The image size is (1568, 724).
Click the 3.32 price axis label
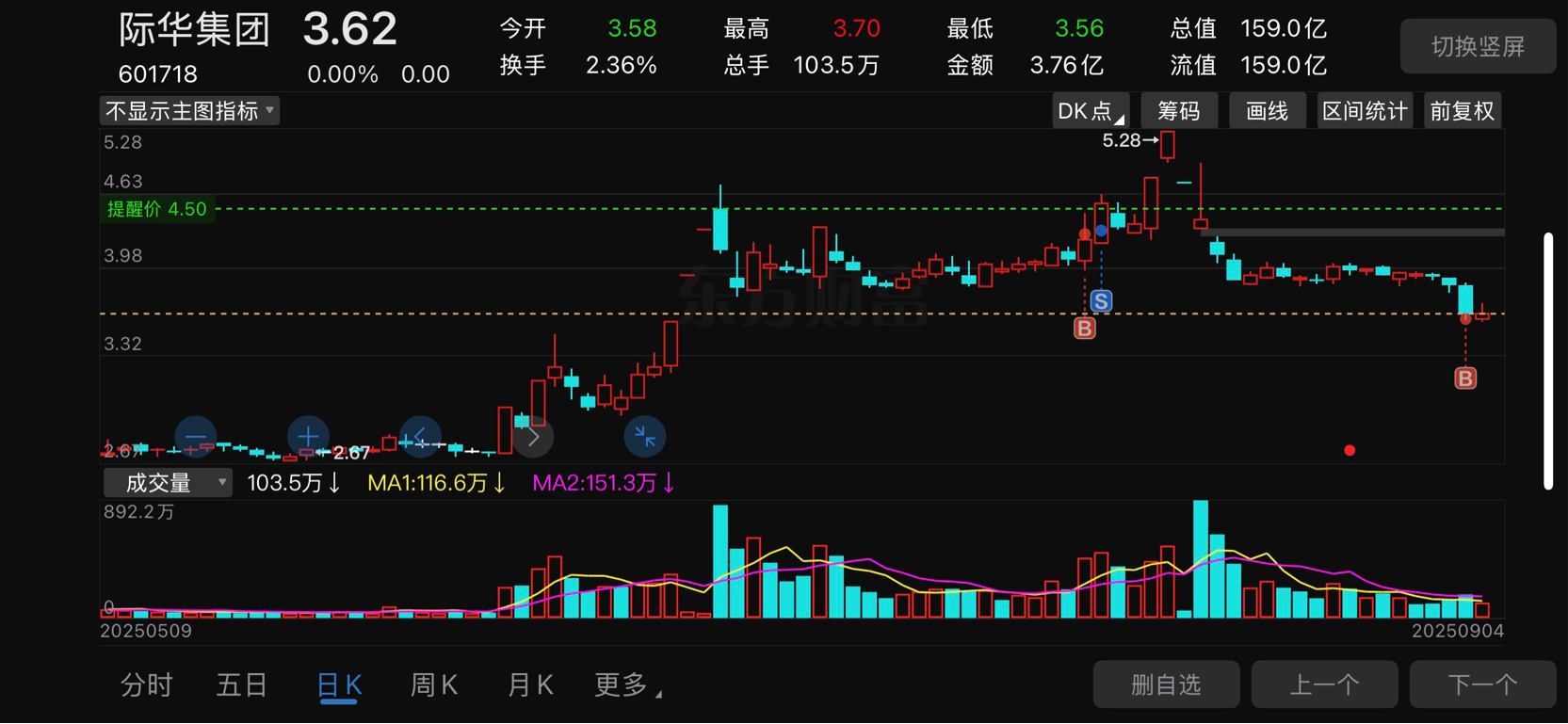pos(123,344)
